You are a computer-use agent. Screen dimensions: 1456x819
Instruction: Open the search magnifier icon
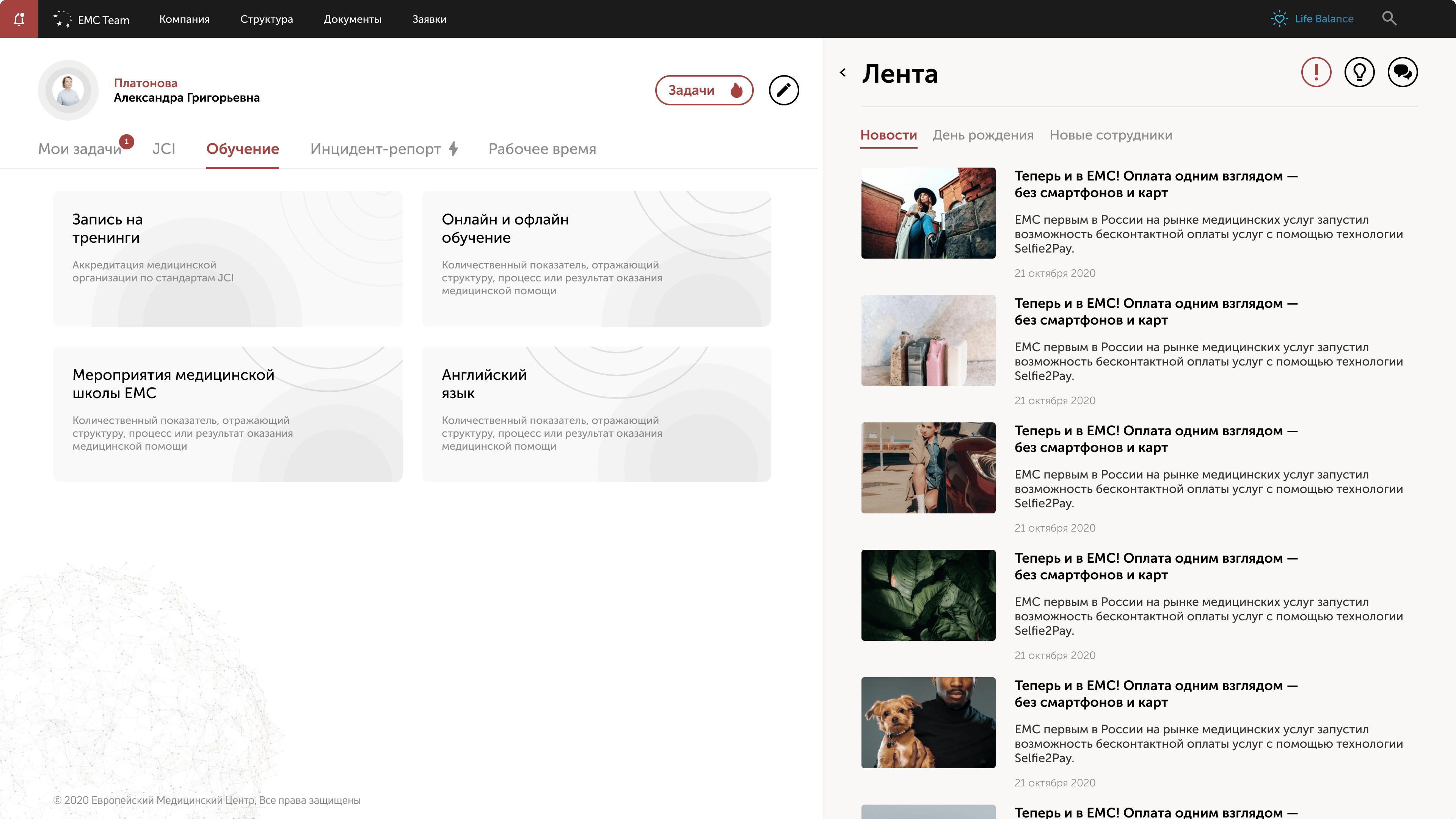pyautogui.click(x=1389, y=19)
